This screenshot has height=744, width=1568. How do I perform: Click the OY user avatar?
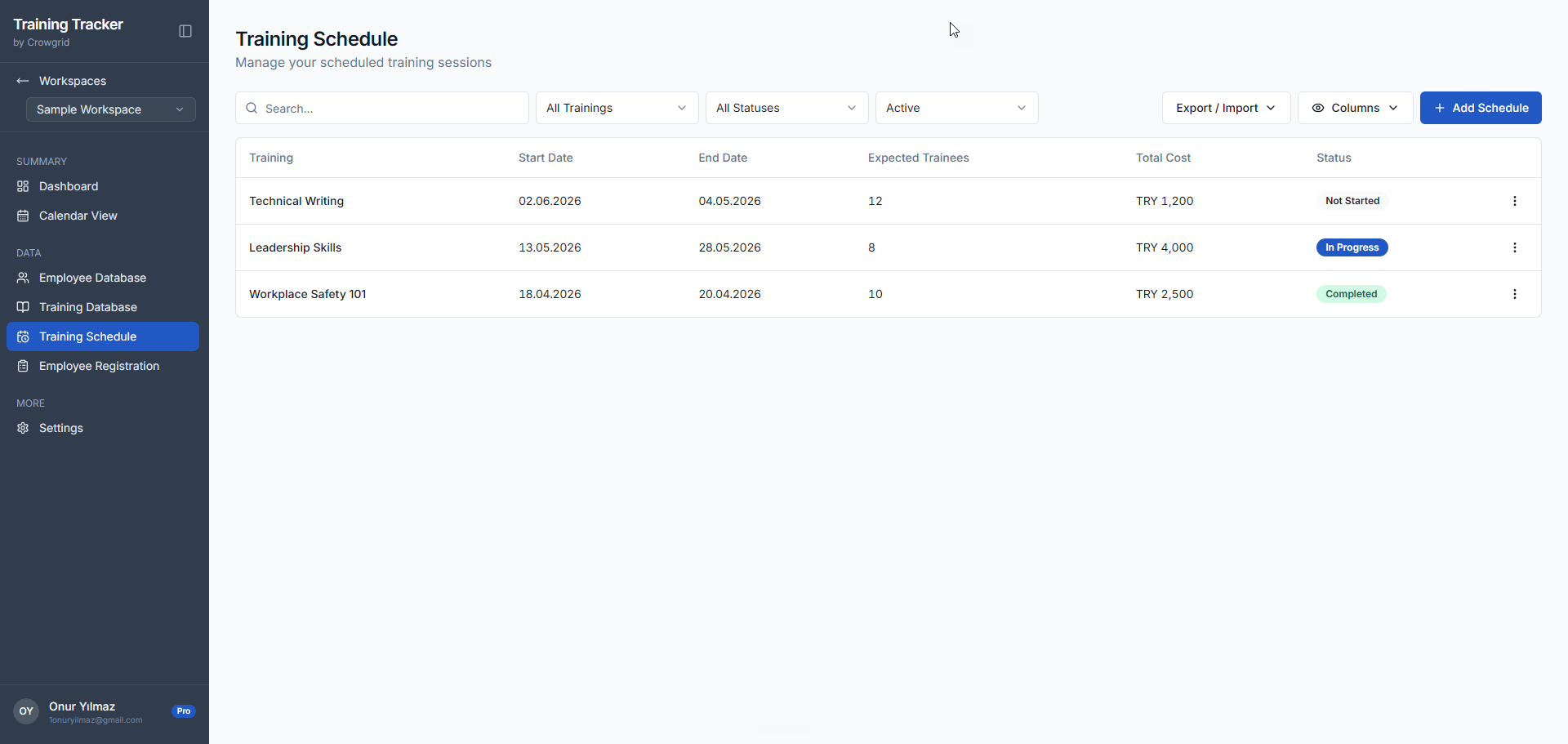point(26,711)
